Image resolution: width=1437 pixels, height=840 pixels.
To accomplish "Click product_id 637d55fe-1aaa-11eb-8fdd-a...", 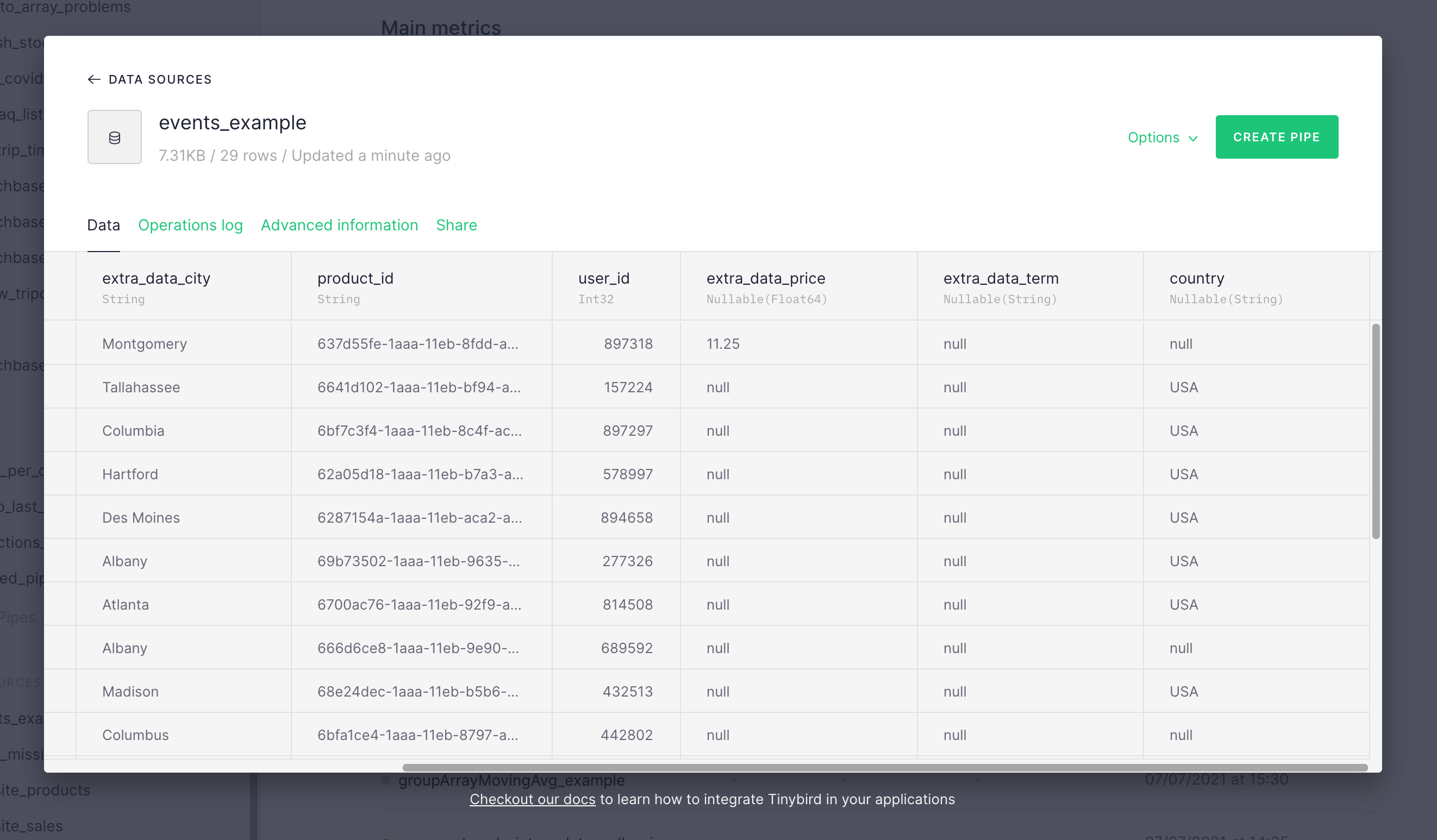I will tap(417, 343).
